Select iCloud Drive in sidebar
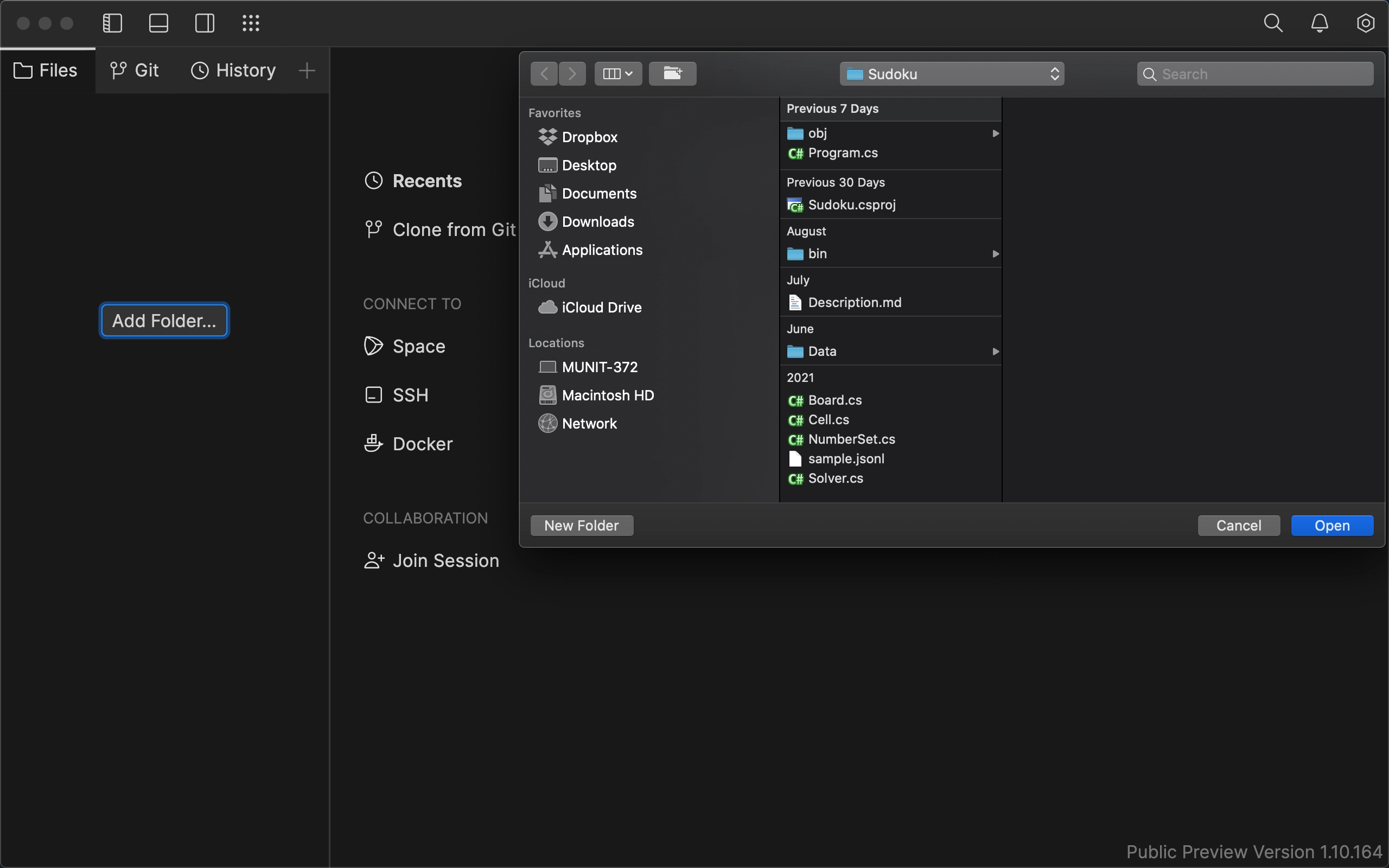The height and width of the screenshot is (868, 1389). [x=600, y=308]
